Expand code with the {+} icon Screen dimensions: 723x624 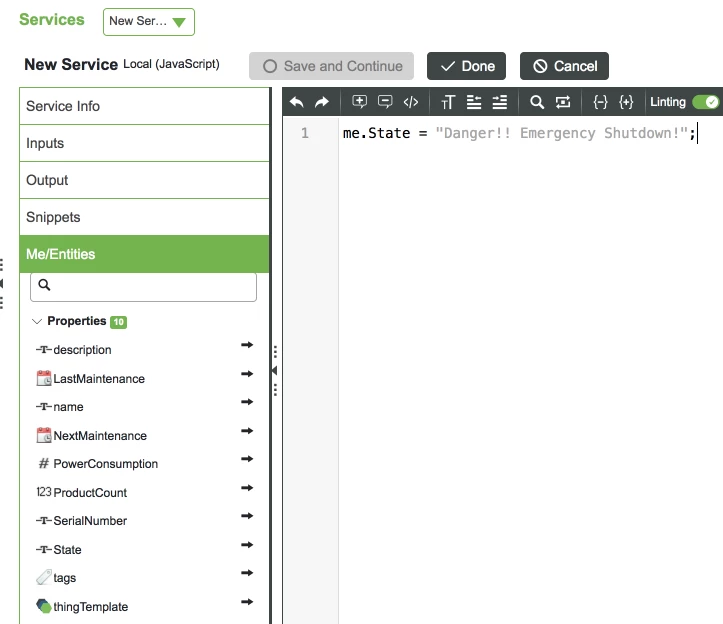(626, 102)
